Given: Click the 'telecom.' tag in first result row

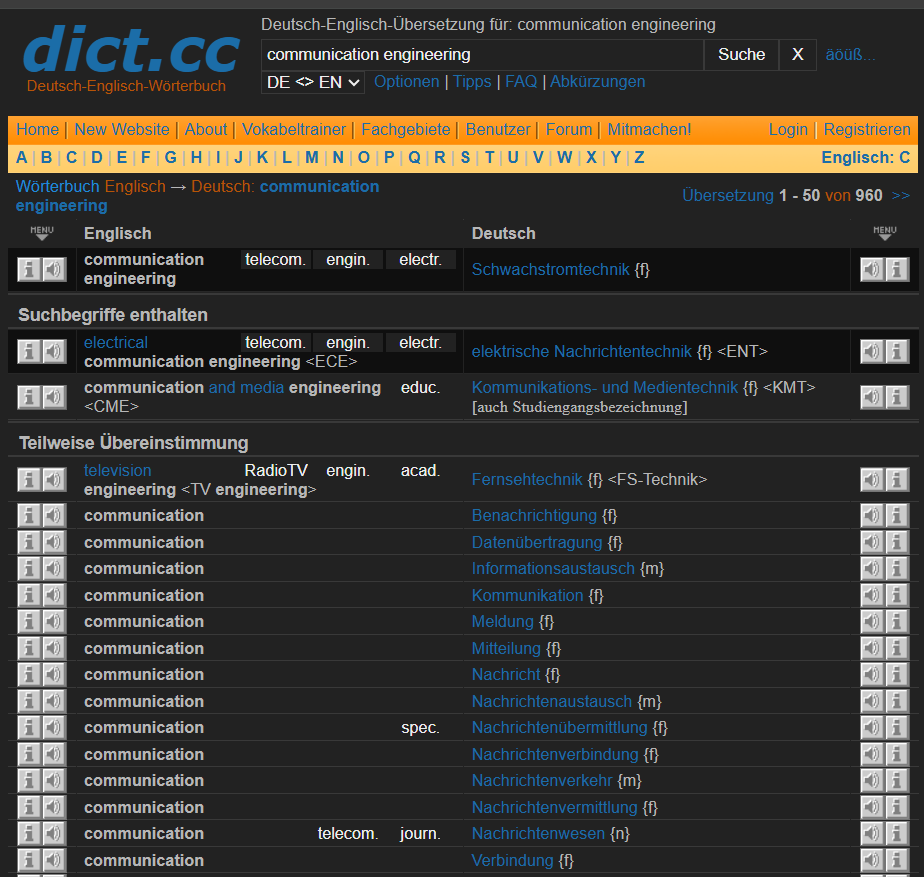Looking at the screenshot, I should point(275,260).
